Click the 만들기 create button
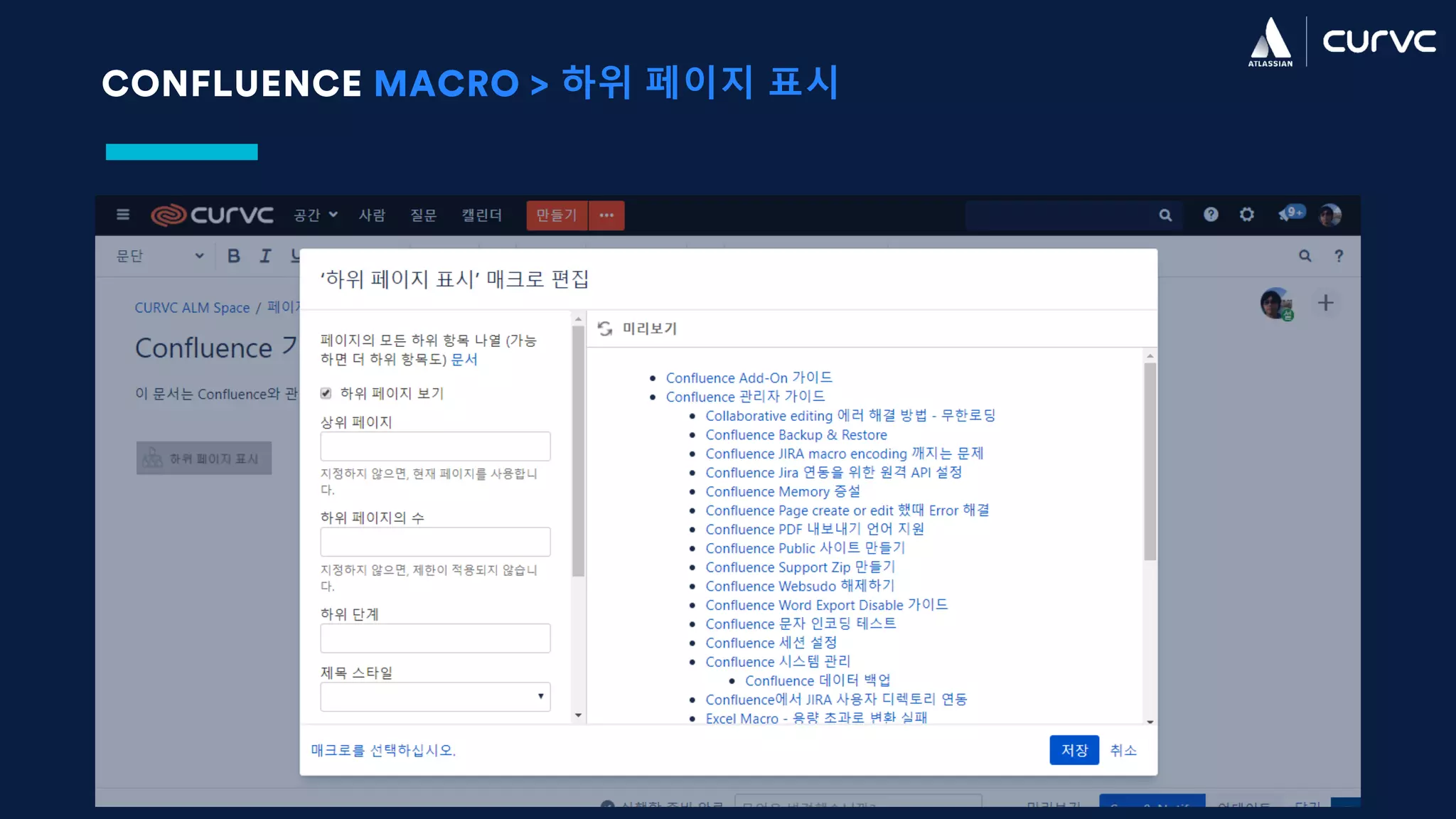The height and width of the screenshot is (819, 1456). pyautogui.click(x=557, y=215)
